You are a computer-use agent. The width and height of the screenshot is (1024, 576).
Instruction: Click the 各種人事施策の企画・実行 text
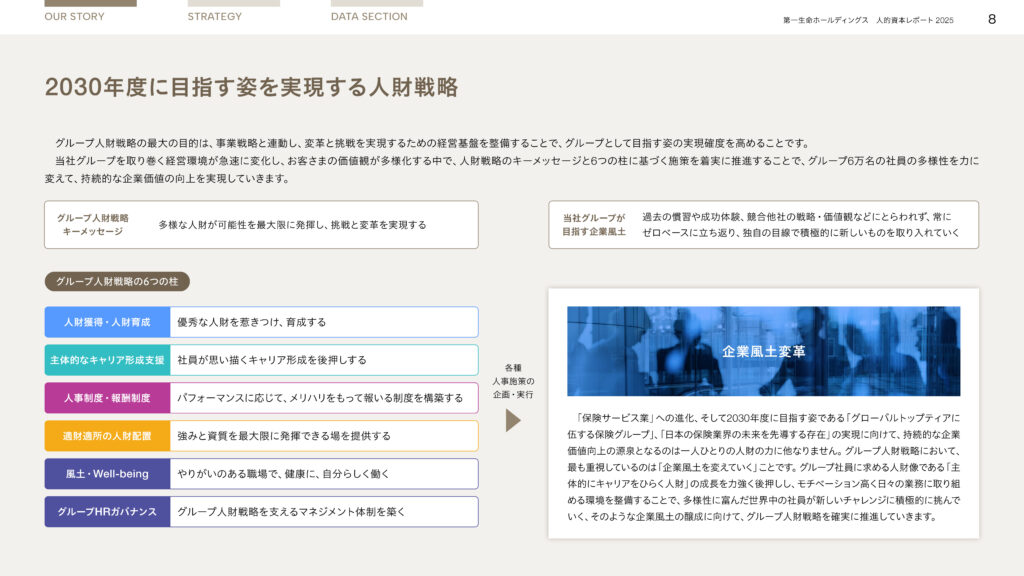point(513,381)
